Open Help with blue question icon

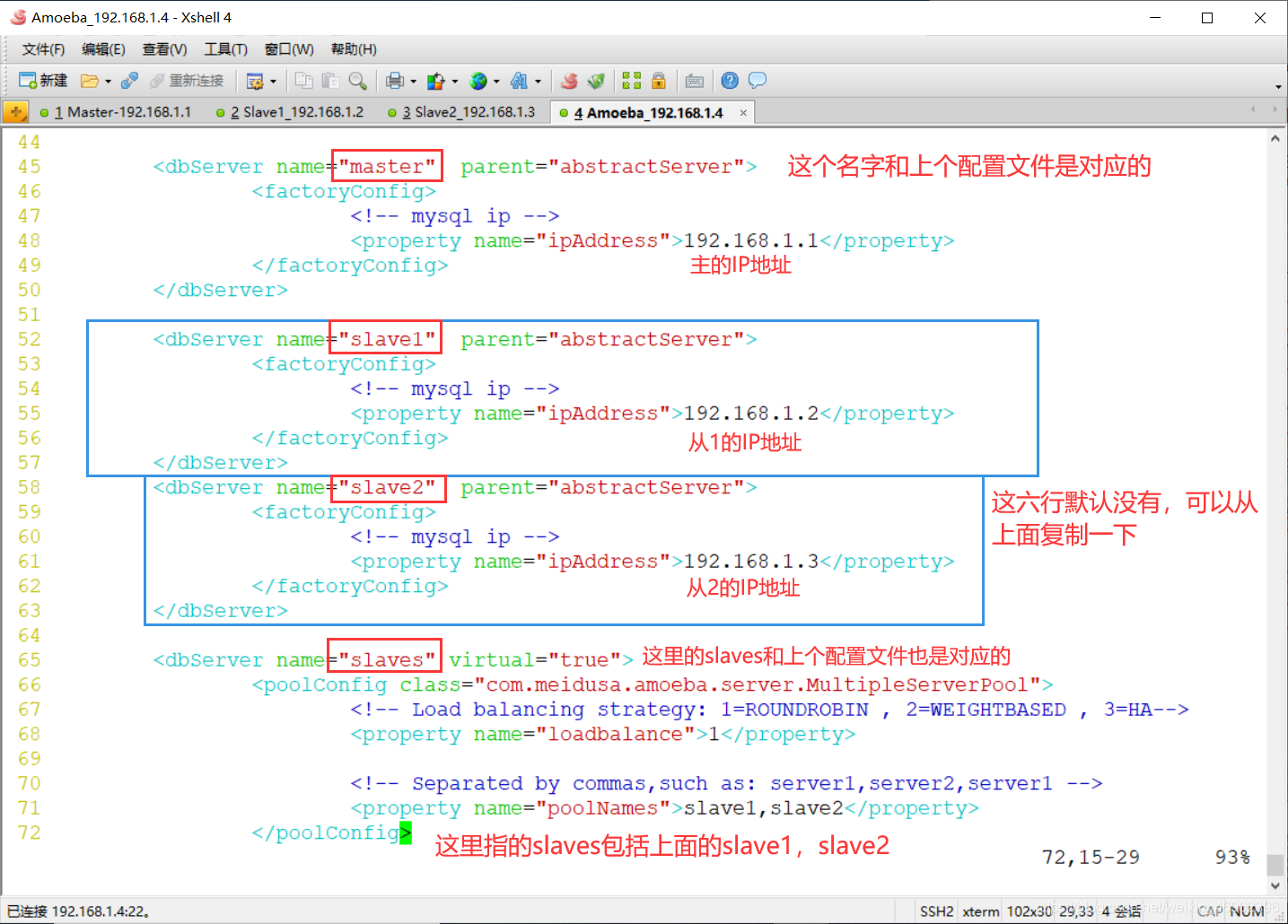(730, 81)
